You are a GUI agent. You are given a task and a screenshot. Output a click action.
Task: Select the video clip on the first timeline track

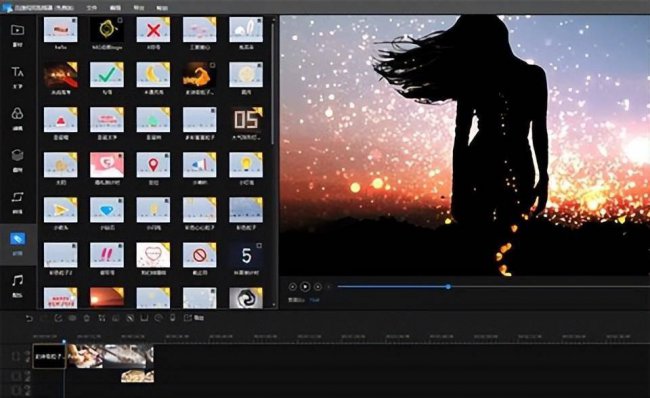pos(110,356)
